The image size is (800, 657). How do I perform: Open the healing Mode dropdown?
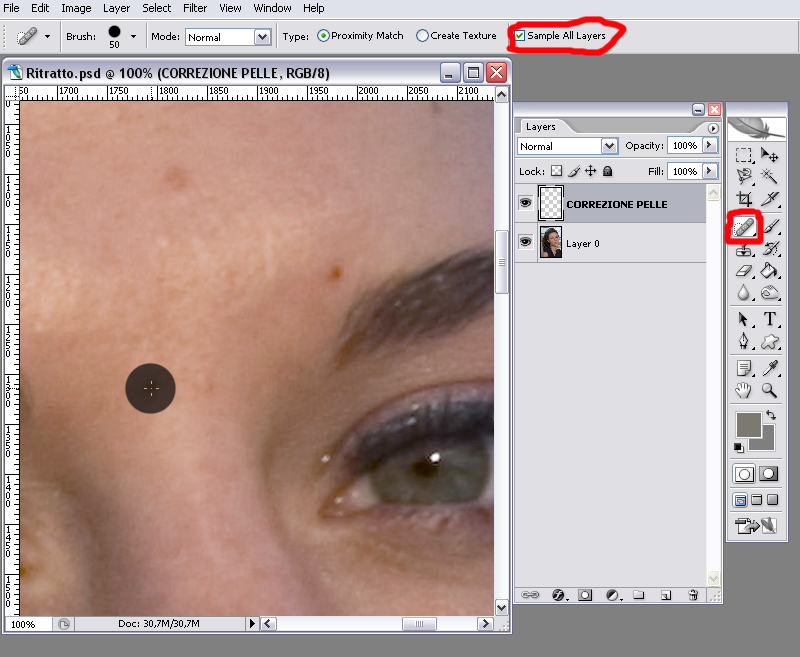pyautogui.click(x=262, y=37)
